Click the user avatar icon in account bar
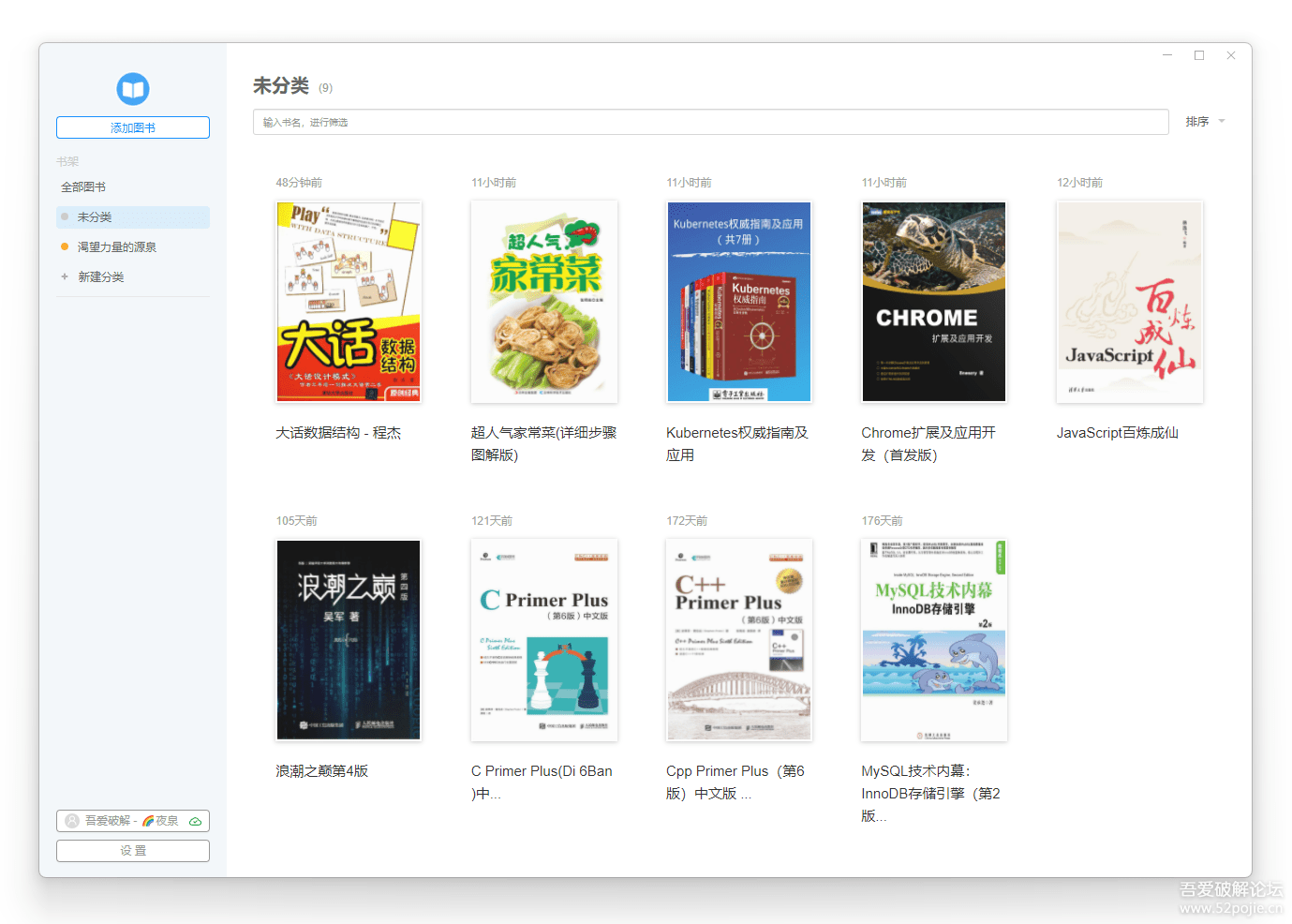1292x924 pixels. tap(72, 820)
